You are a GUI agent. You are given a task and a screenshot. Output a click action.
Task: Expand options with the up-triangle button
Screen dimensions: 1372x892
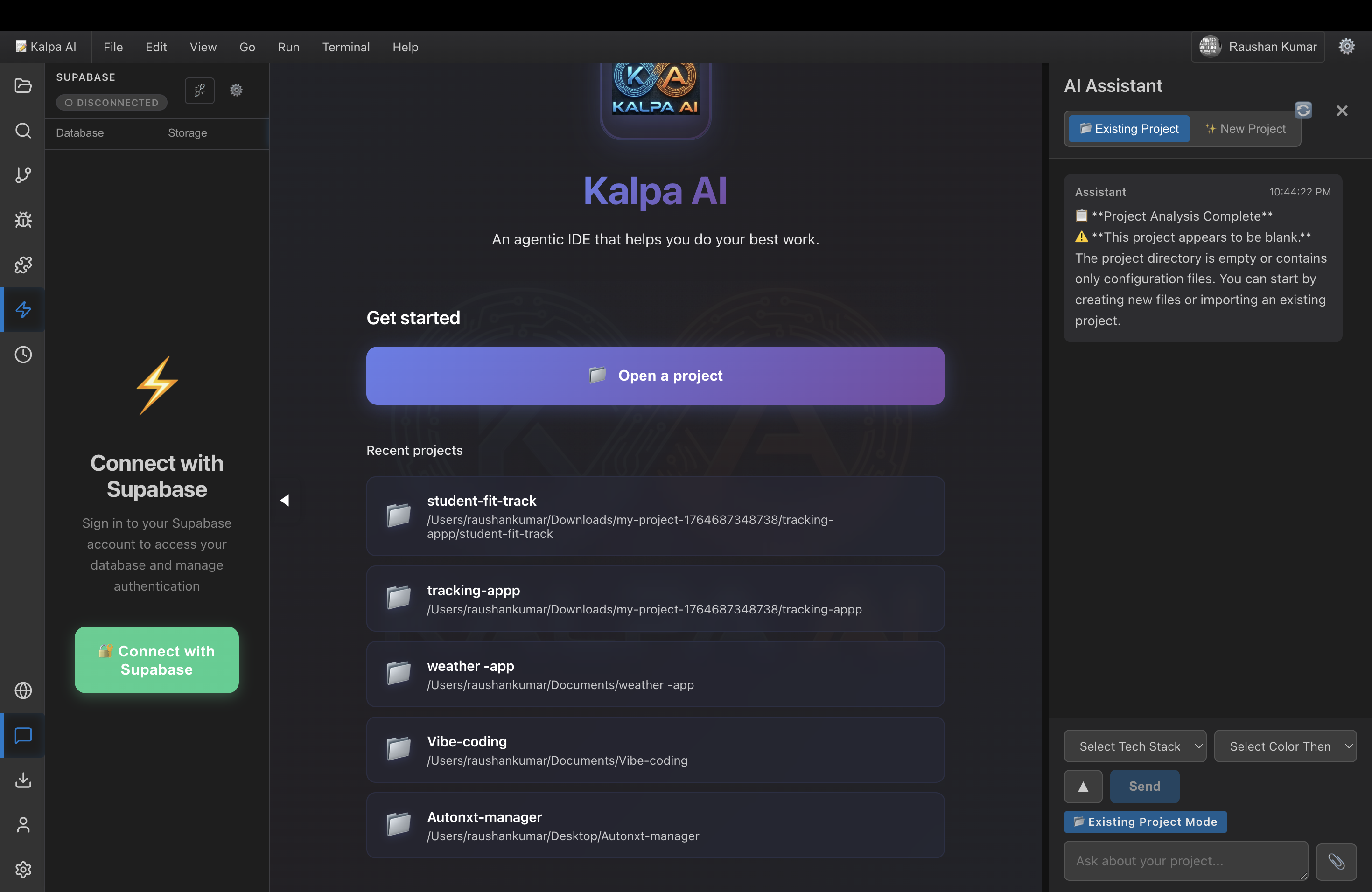(x=1083, y=787)
